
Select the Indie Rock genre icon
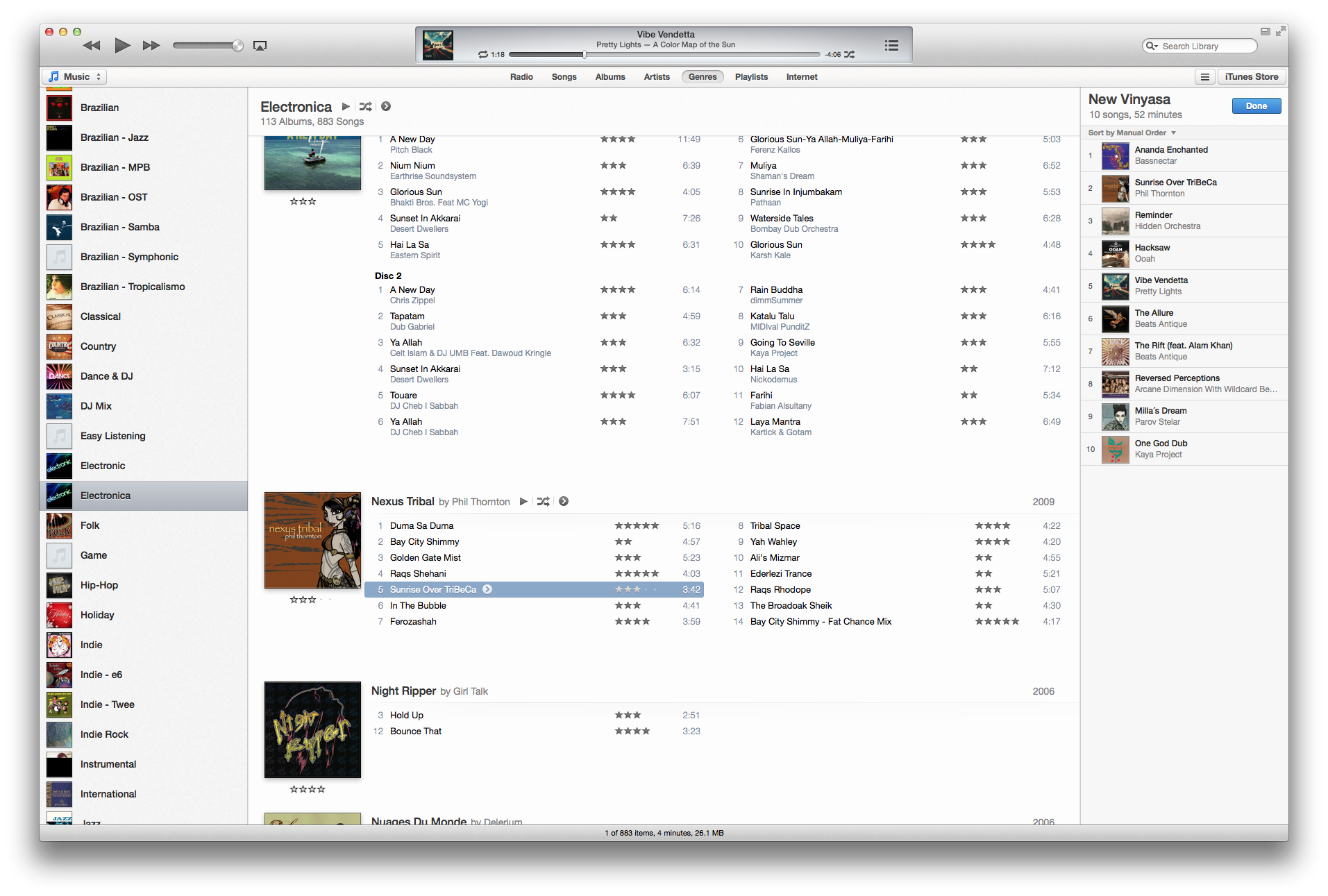click(x=59, y=734)
